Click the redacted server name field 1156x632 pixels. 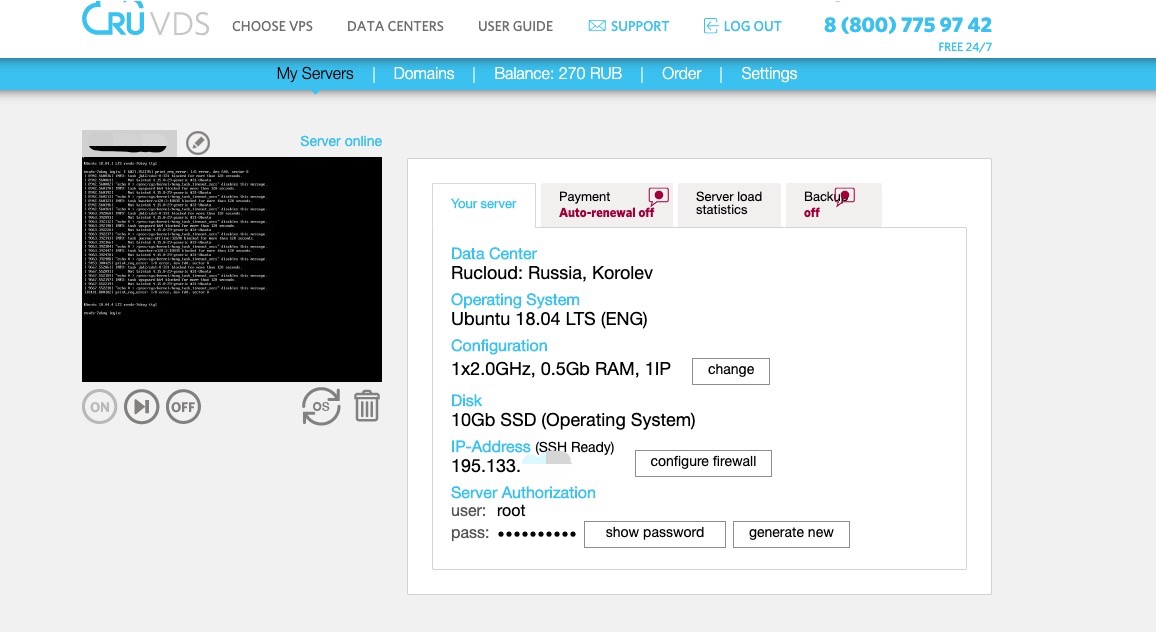[129, 142]
